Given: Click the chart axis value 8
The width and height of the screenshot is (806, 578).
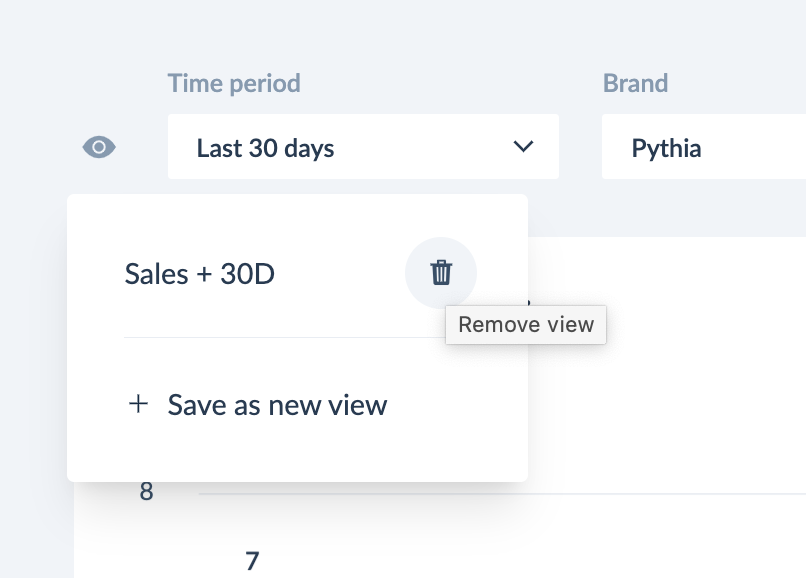Looking at the screenshot, I should (x=146, y=491).
